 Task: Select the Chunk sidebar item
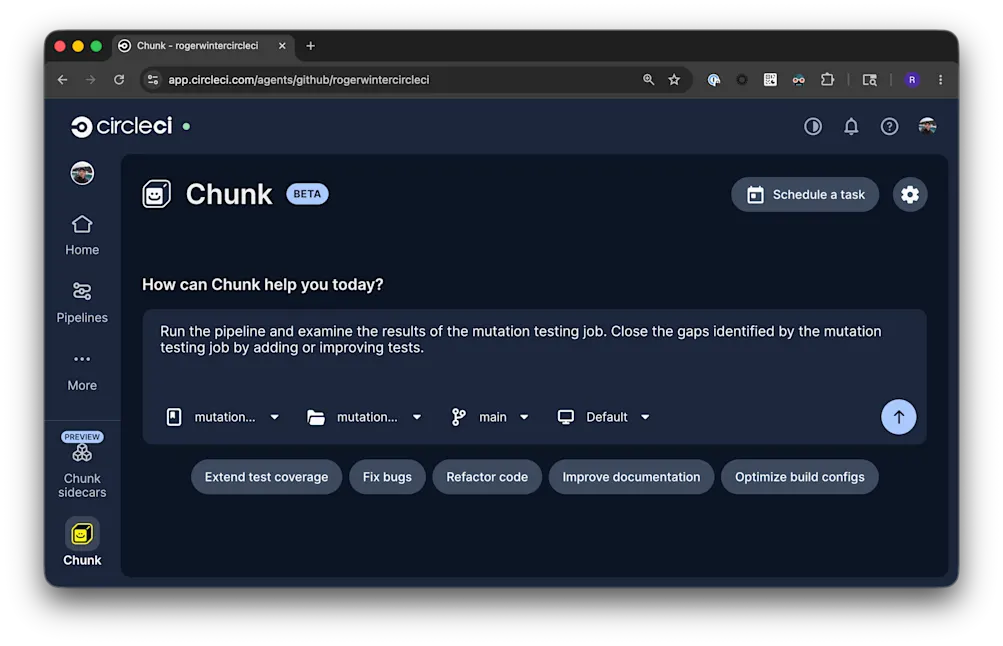pyautogui.click(x=82, y=542)
